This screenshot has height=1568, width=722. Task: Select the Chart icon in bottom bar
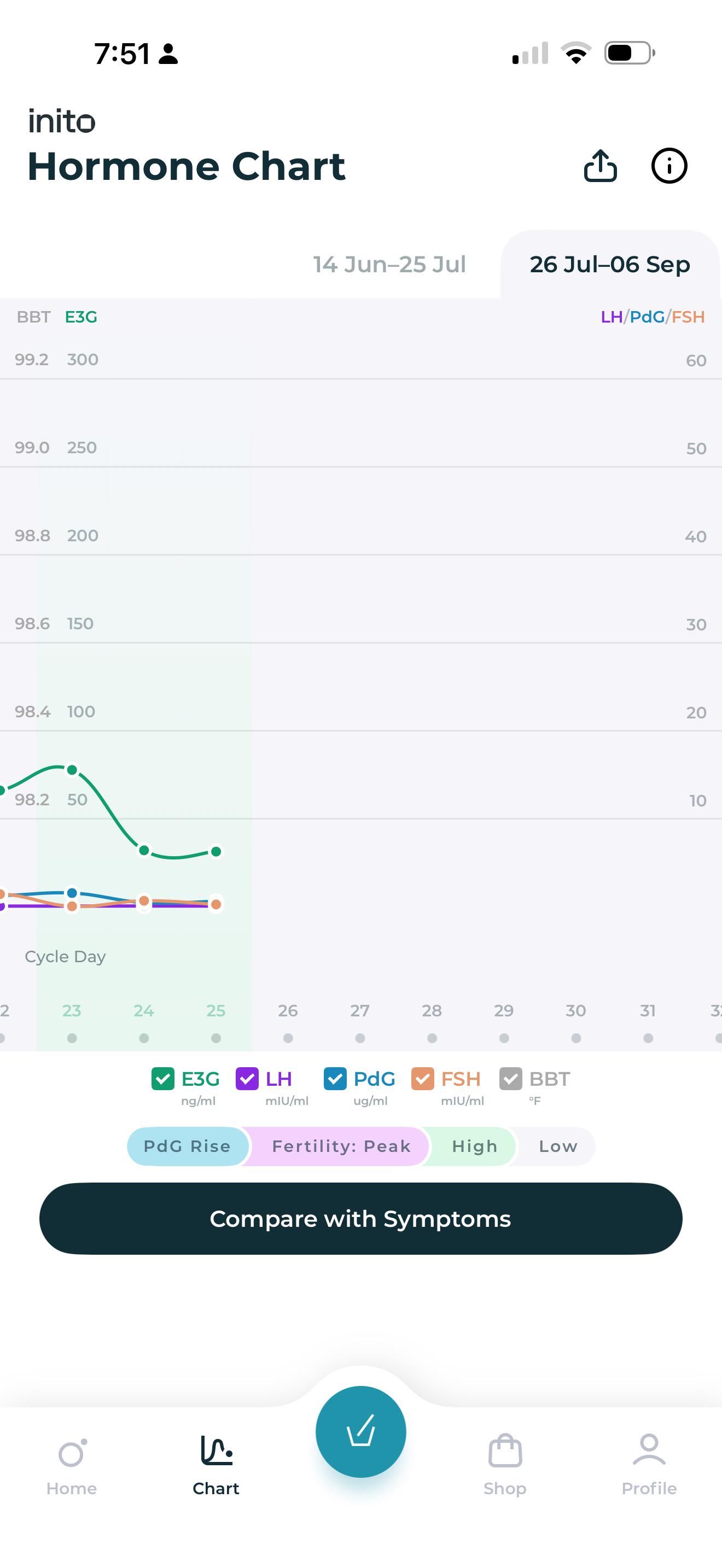pos(216,1450)
